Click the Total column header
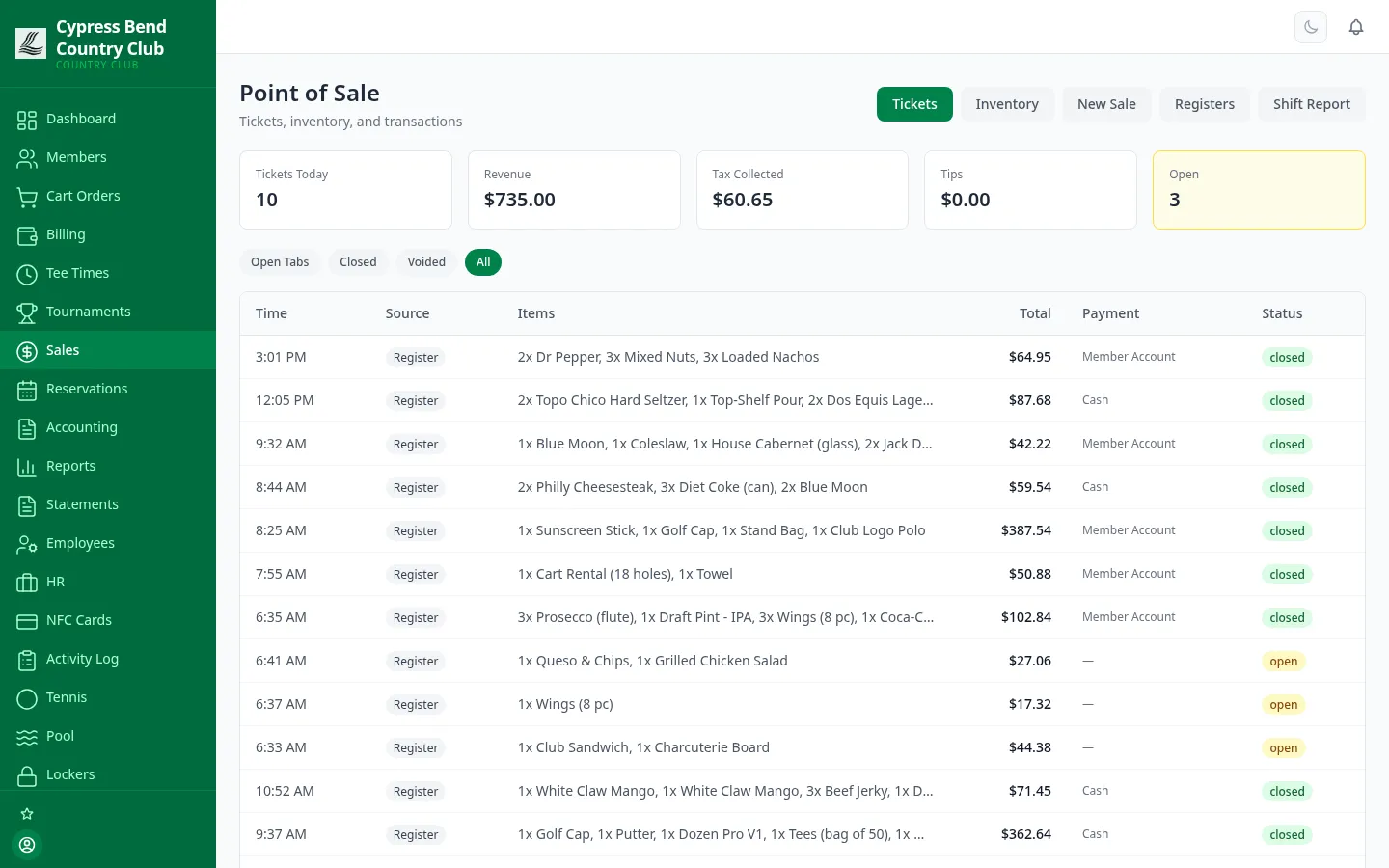1389x868 pixels. coord(1035,313)
